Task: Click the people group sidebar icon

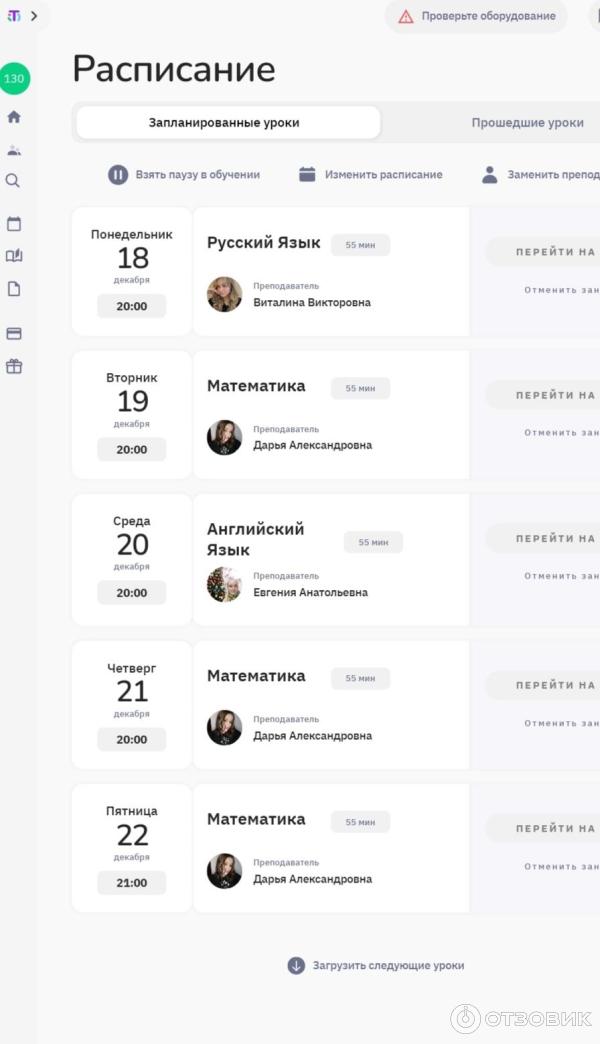Action: (14, 150)
